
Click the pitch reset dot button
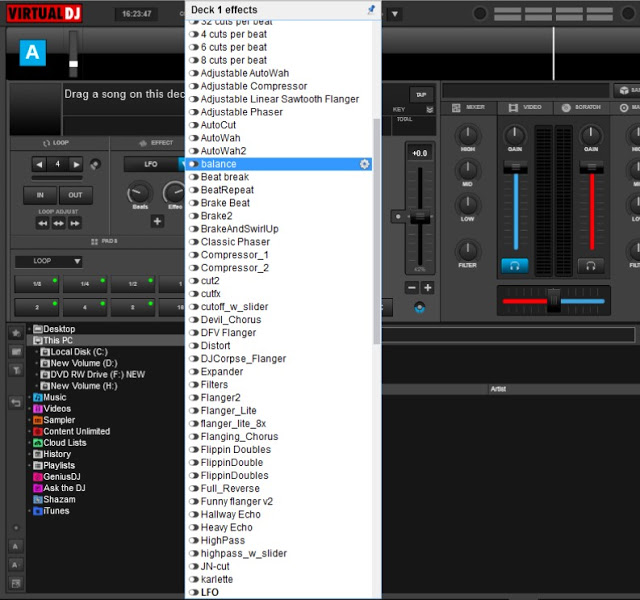tap(398, 217)
